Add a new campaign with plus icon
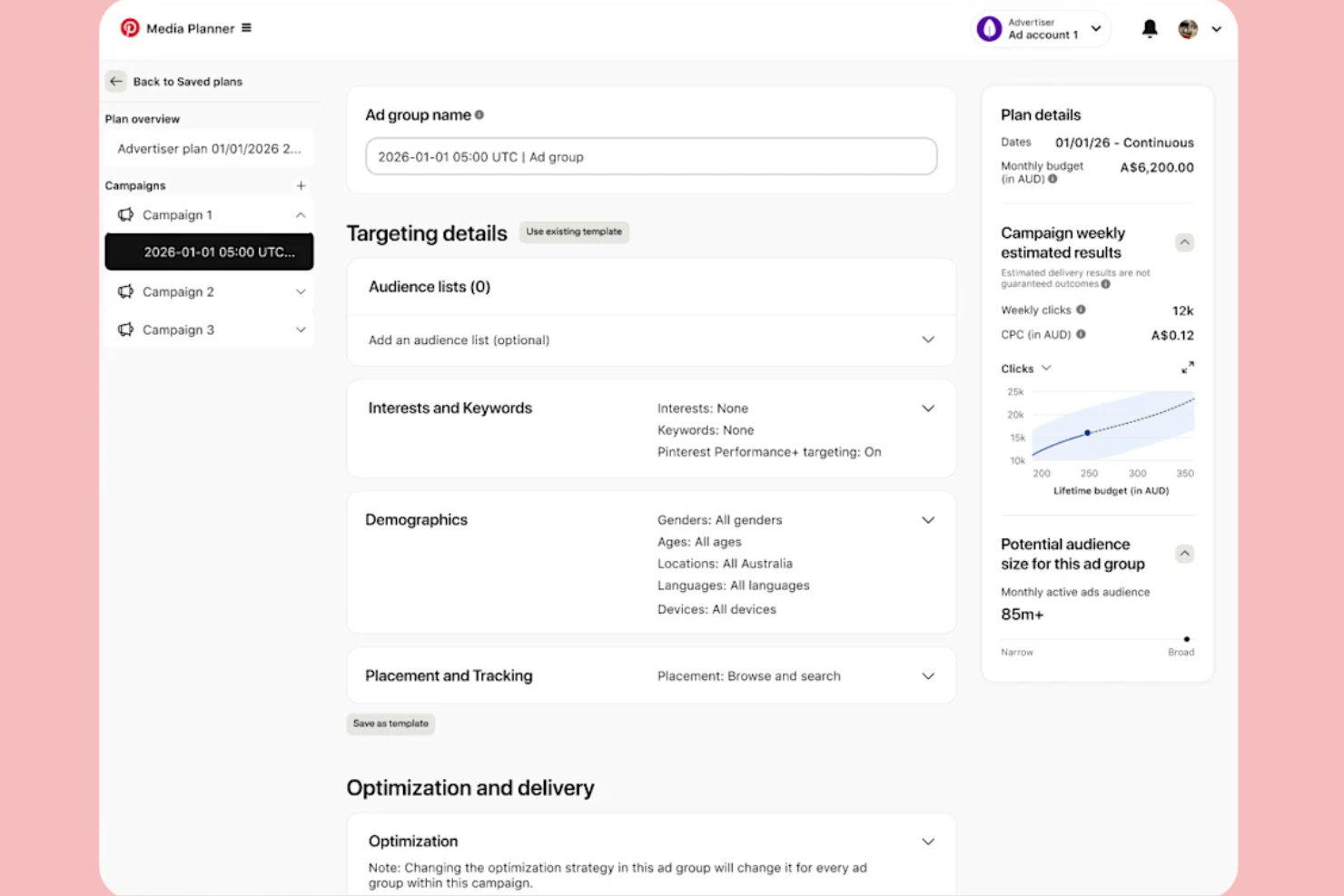1344x896 pixels. click(x=301, y=185)
